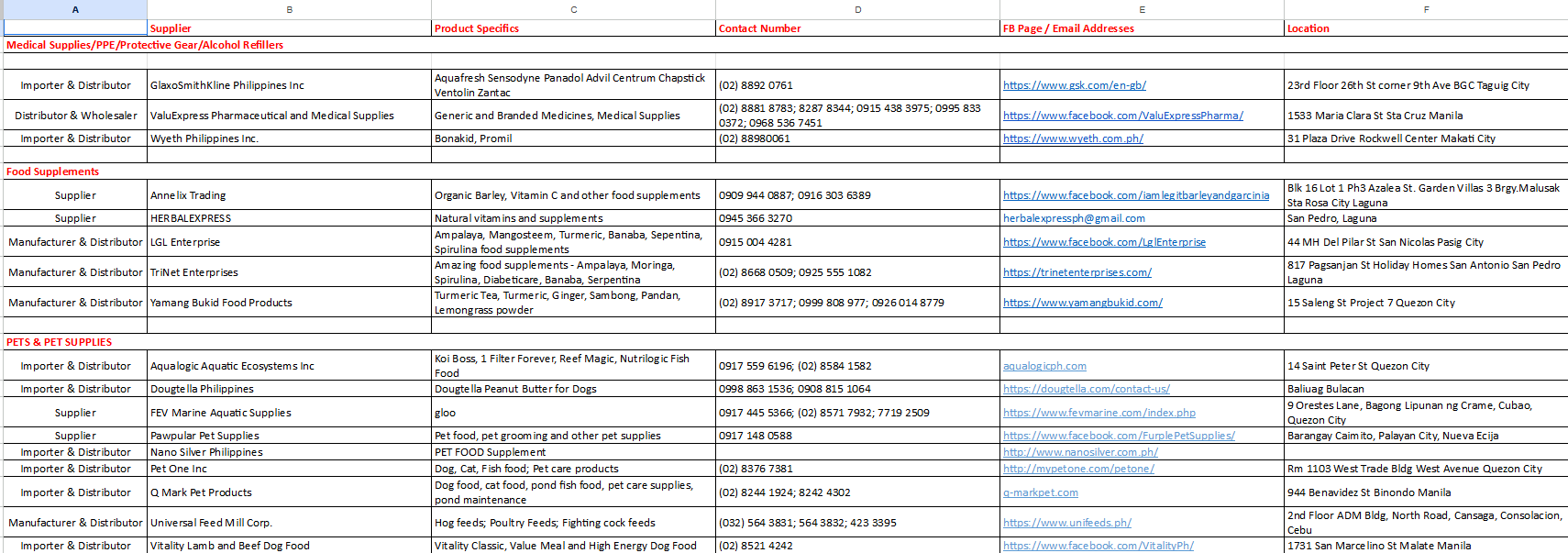Open q-markpet.com link
The image size is (1568, 553).
1040,492
